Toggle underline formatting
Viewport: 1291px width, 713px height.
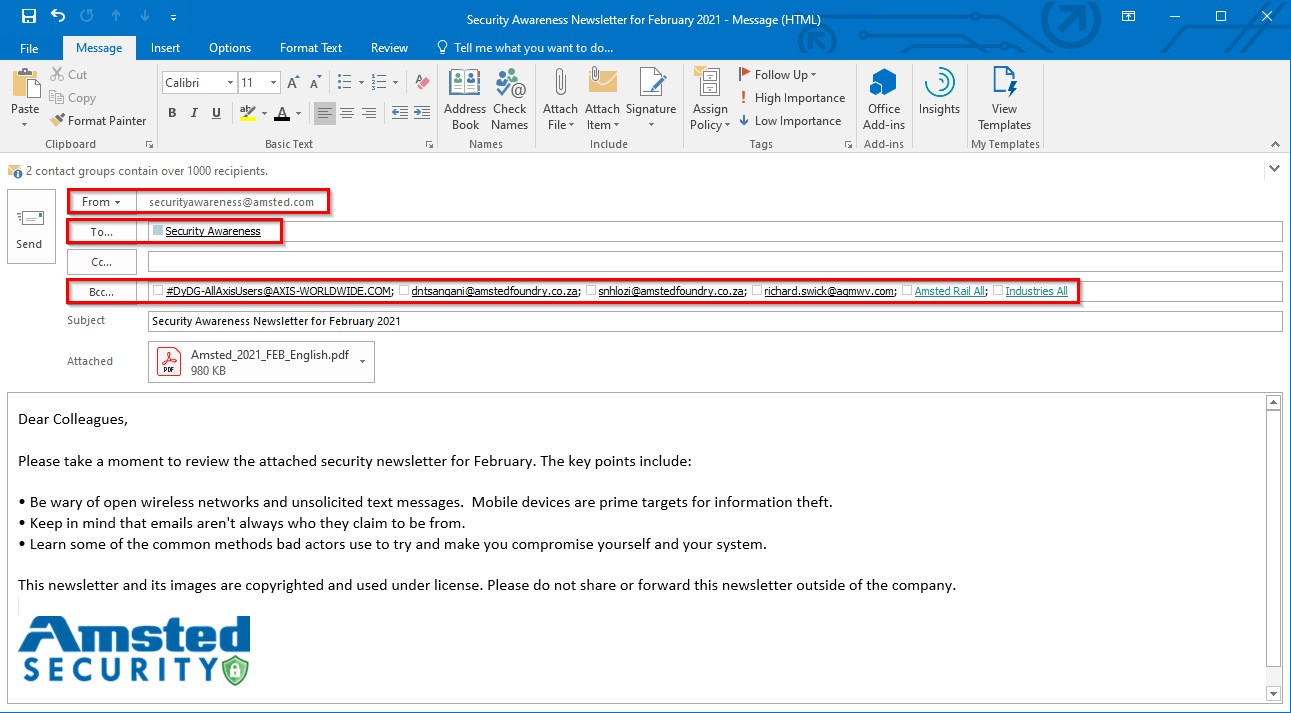[x=215, y=112]
